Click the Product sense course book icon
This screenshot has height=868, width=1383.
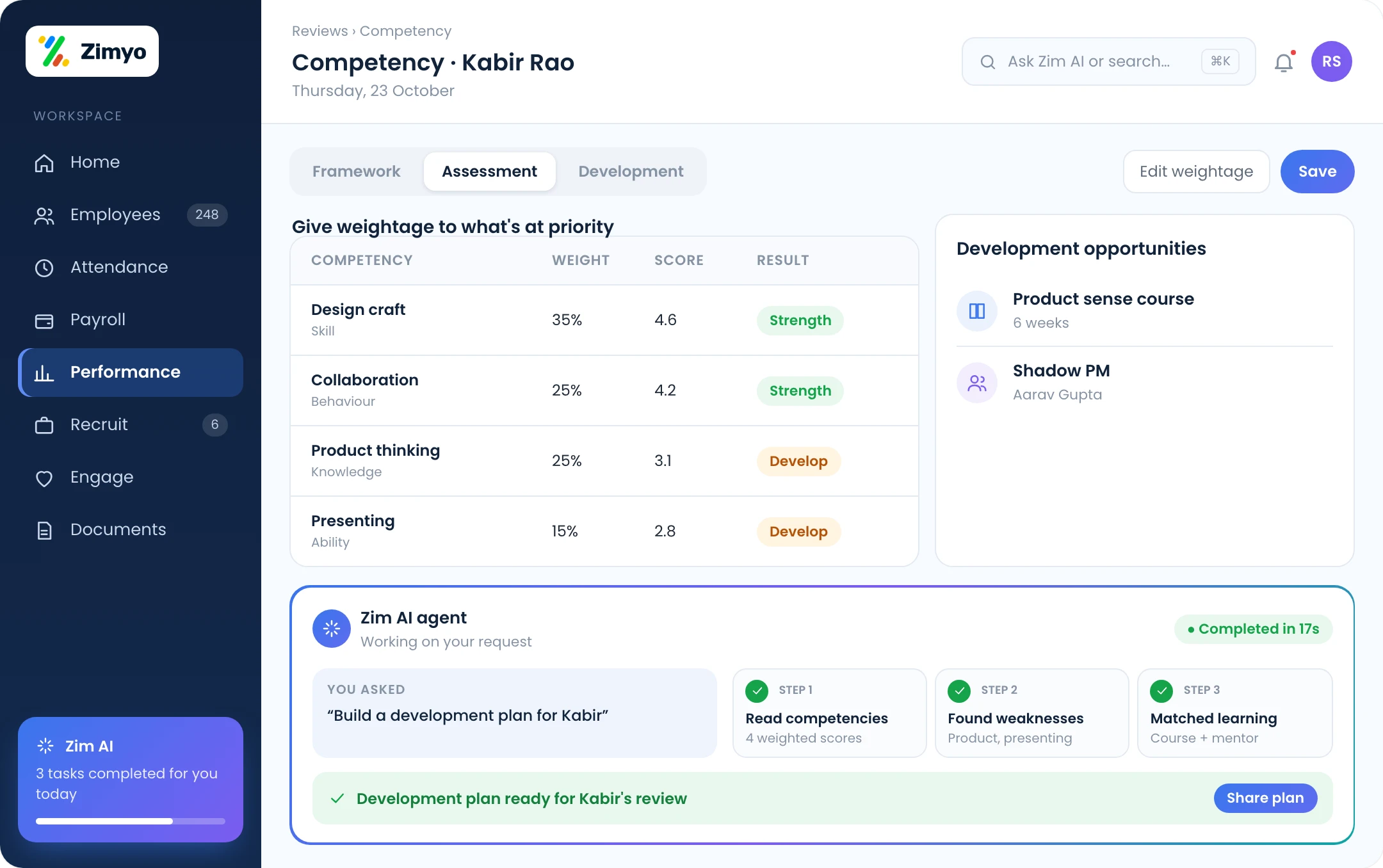(977, 311)
